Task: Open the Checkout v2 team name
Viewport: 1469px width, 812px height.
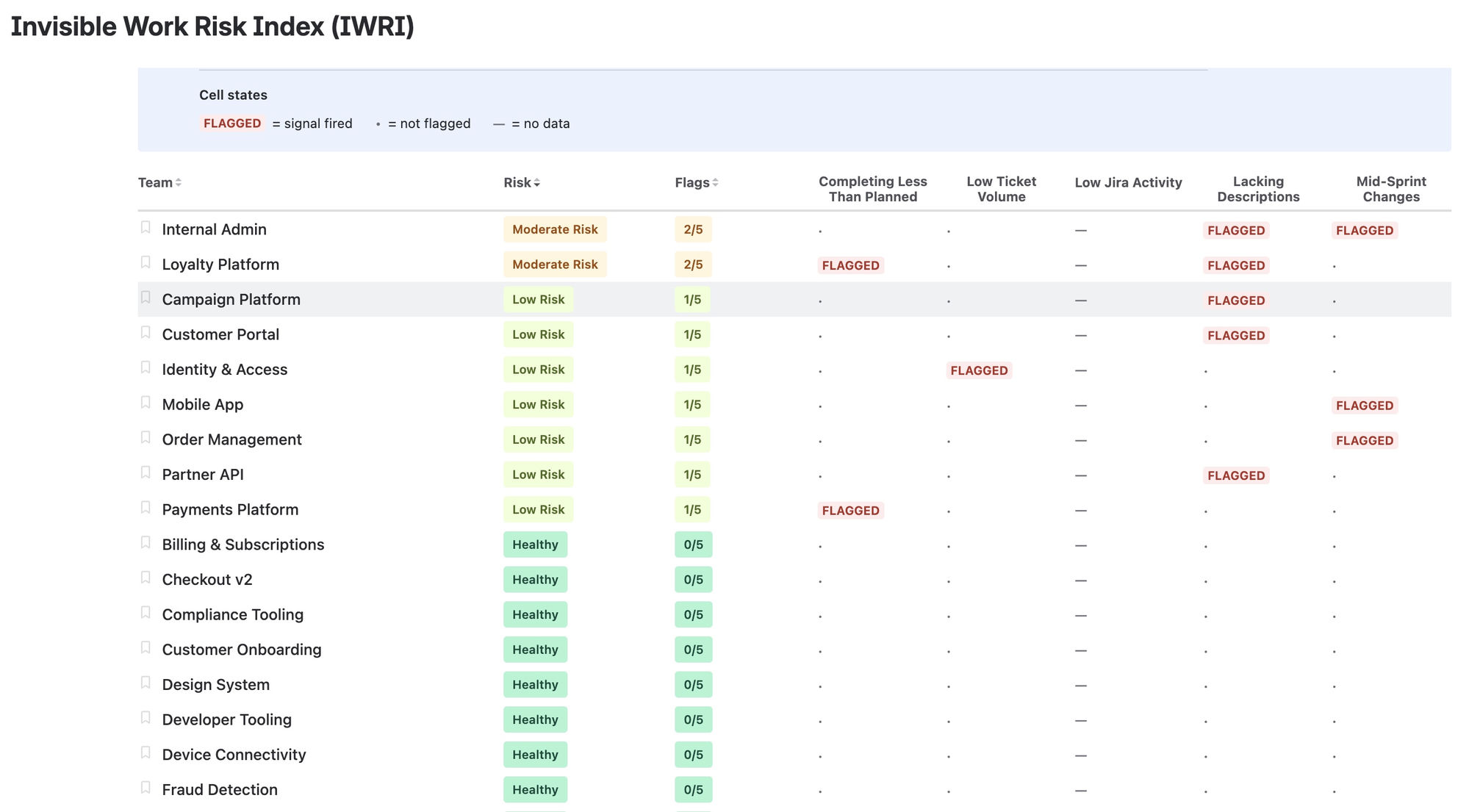Action: coord(207,579)
